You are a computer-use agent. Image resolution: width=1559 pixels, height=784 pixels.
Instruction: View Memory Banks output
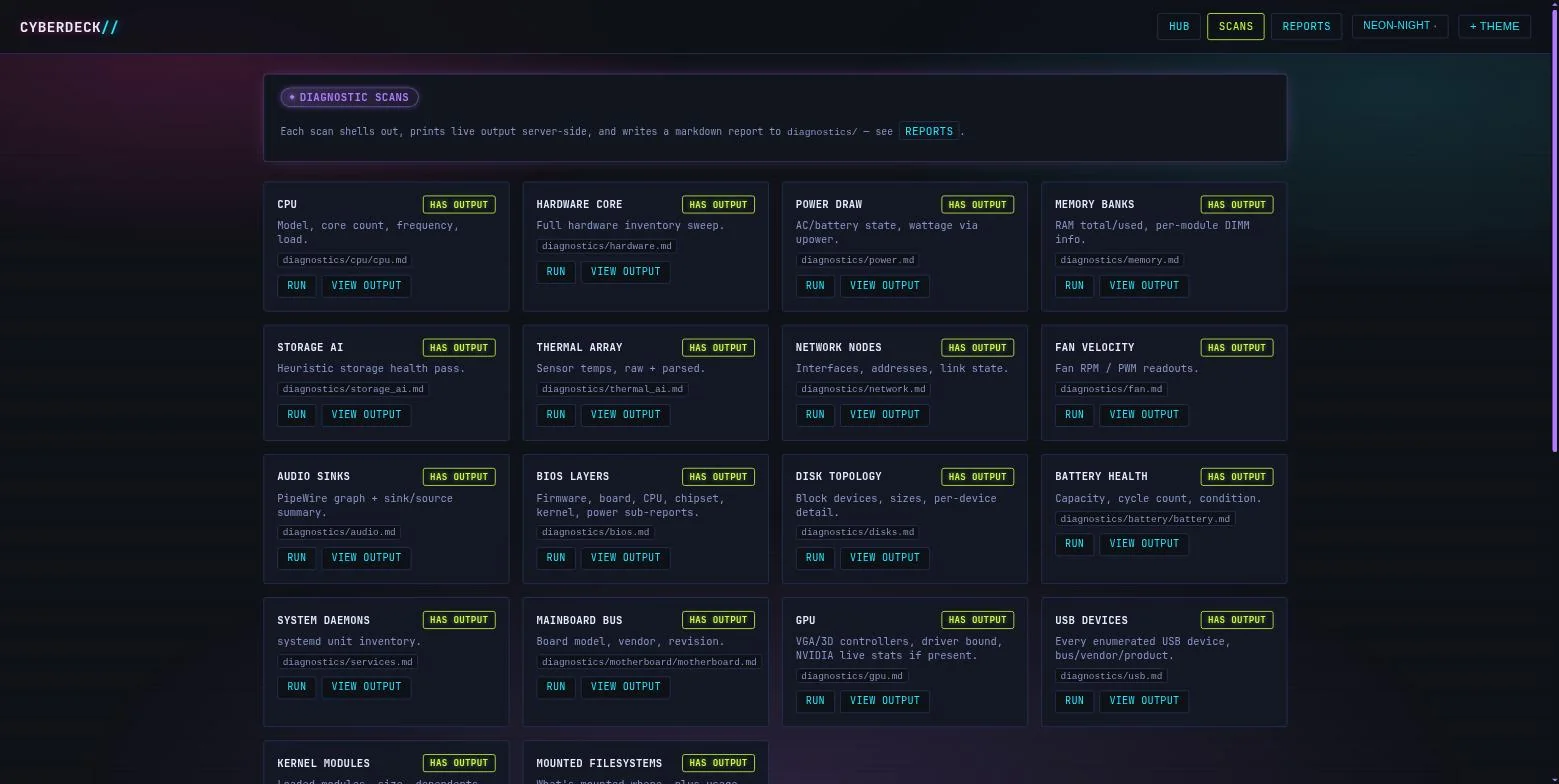[1144, 285]
